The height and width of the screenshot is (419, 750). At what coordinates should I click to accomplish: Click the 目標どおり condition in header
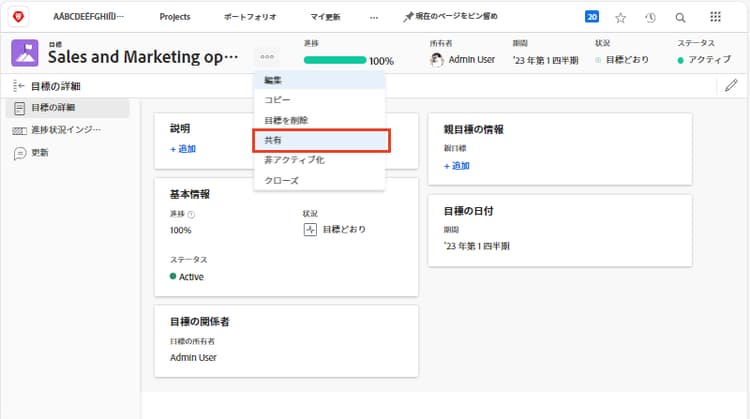622,60
